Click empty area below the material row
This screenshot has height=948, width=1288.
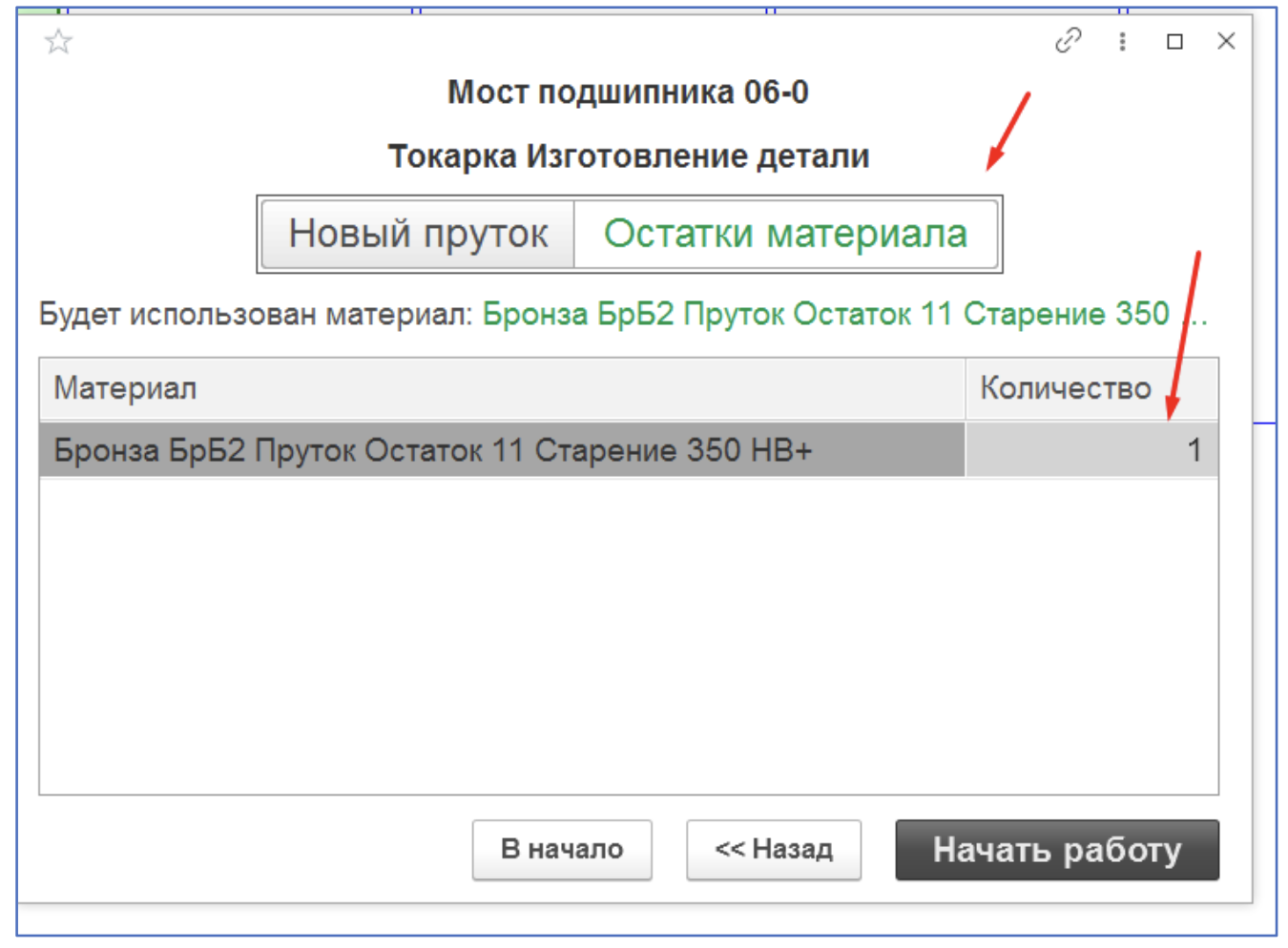tap(628, 634)
